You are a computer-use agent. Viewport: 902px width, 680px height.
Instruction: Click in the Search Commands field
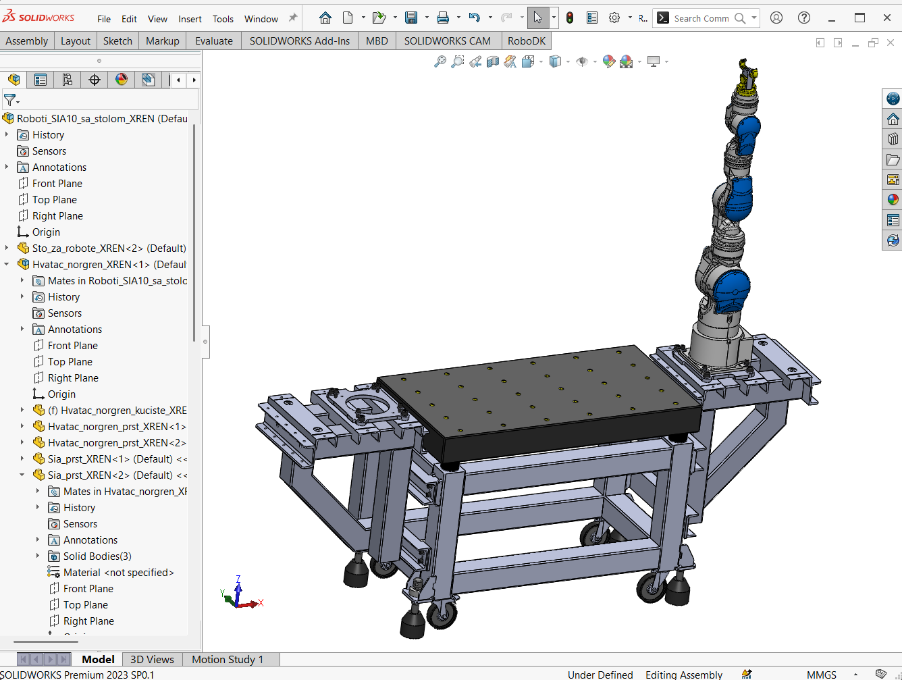coord(701,18)
